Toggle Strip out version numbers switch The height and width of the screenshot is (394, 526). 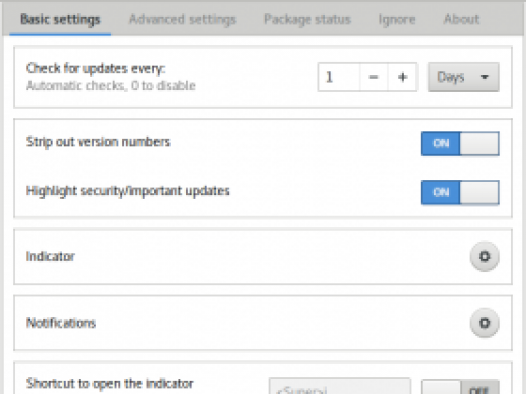pyautogui.click(x=460, y=144)
